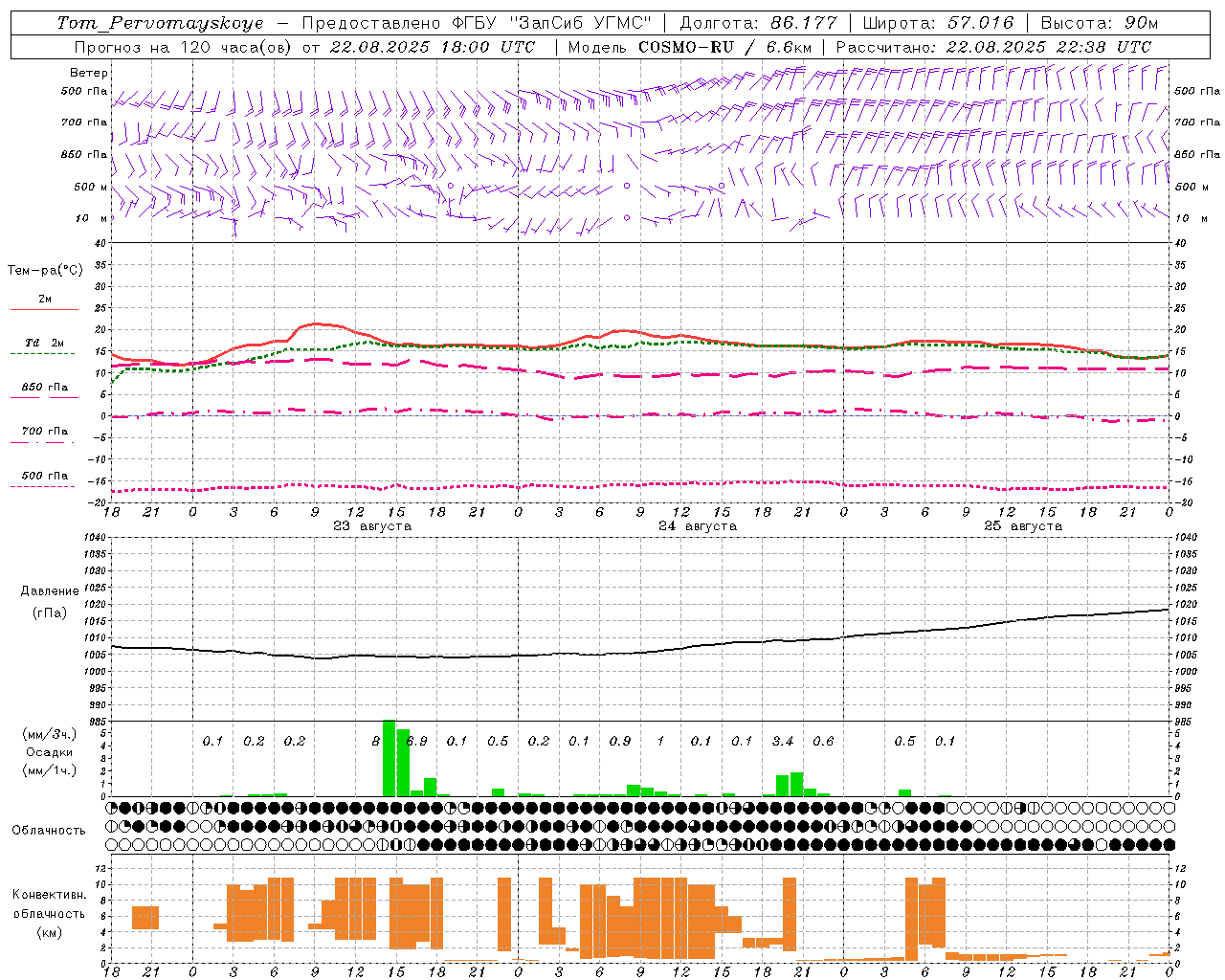Image resolution: width=1225 pixels, height=980 pixels.
Task: Click the isolated green precipitation bar on 25 августа
Action: click(x=904, y=792)
